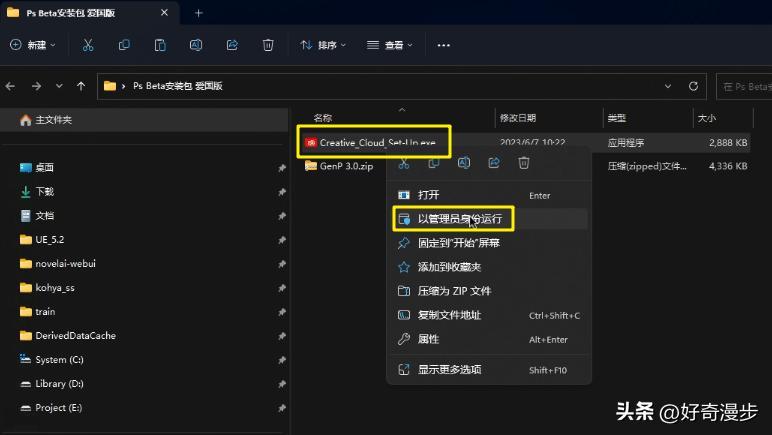Unpin kohya_ss with its pin icon

(x=282, y=288)
